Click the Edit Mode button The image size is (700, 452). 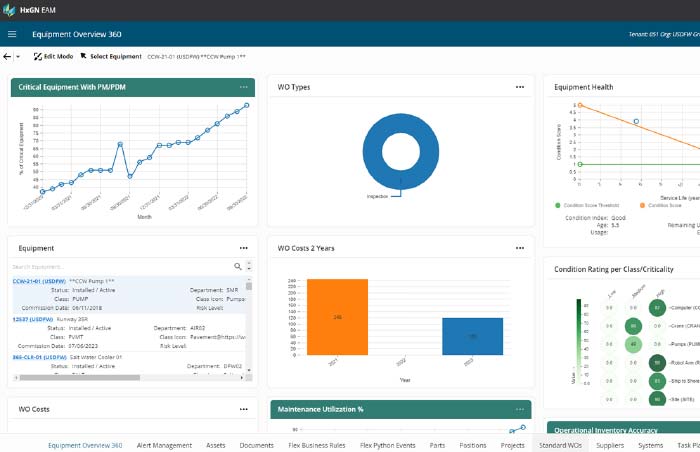tap(52, 57)
